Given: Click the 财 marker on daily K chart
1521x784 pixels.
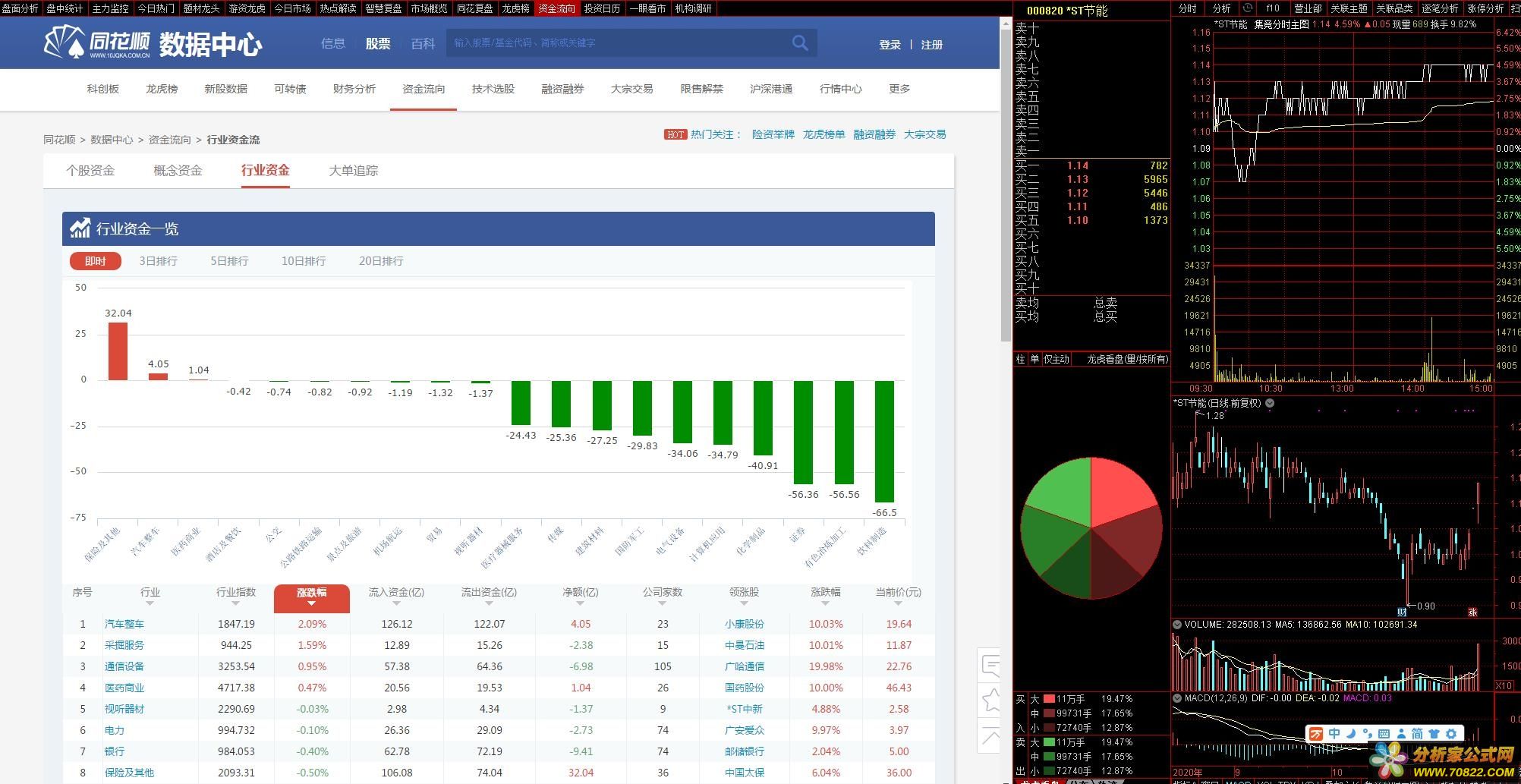Looking at the screenshot, I should [1402, 612].
